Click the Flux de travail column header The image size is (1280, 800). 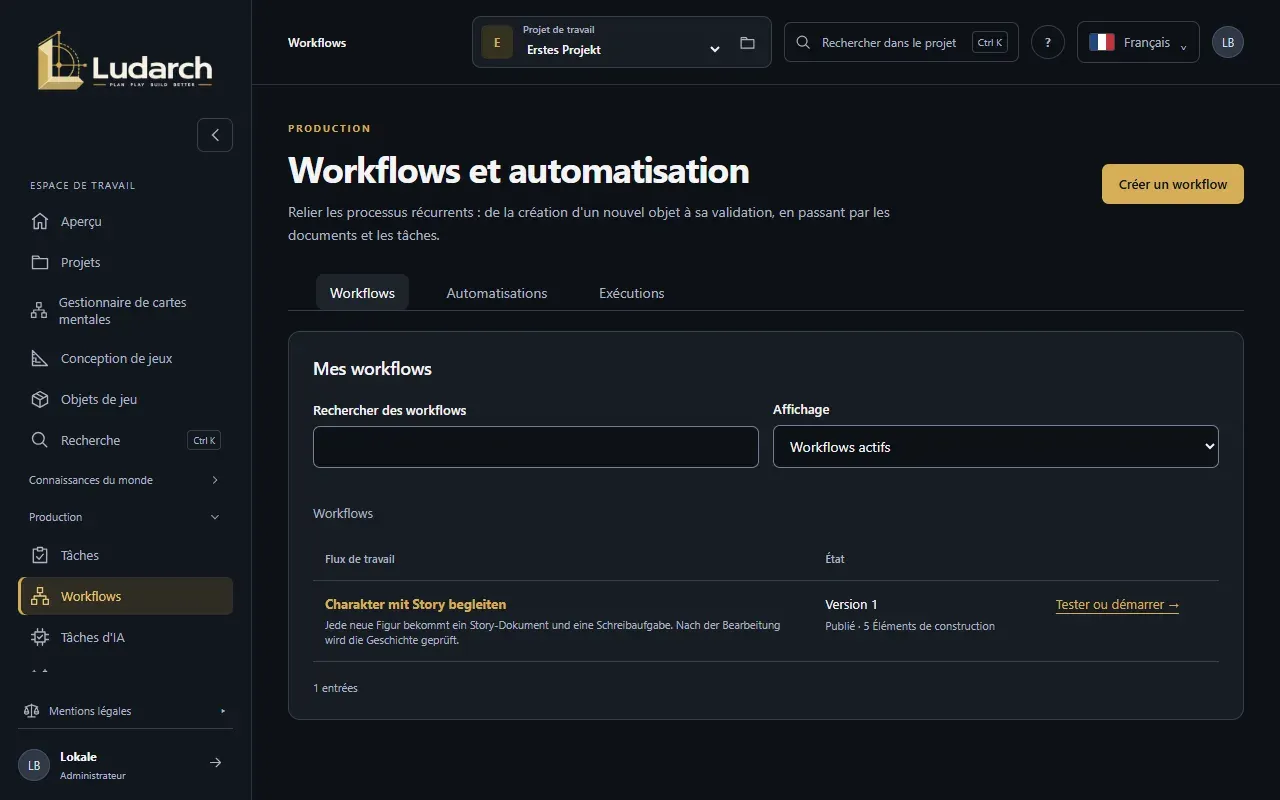tap(360, 559)
